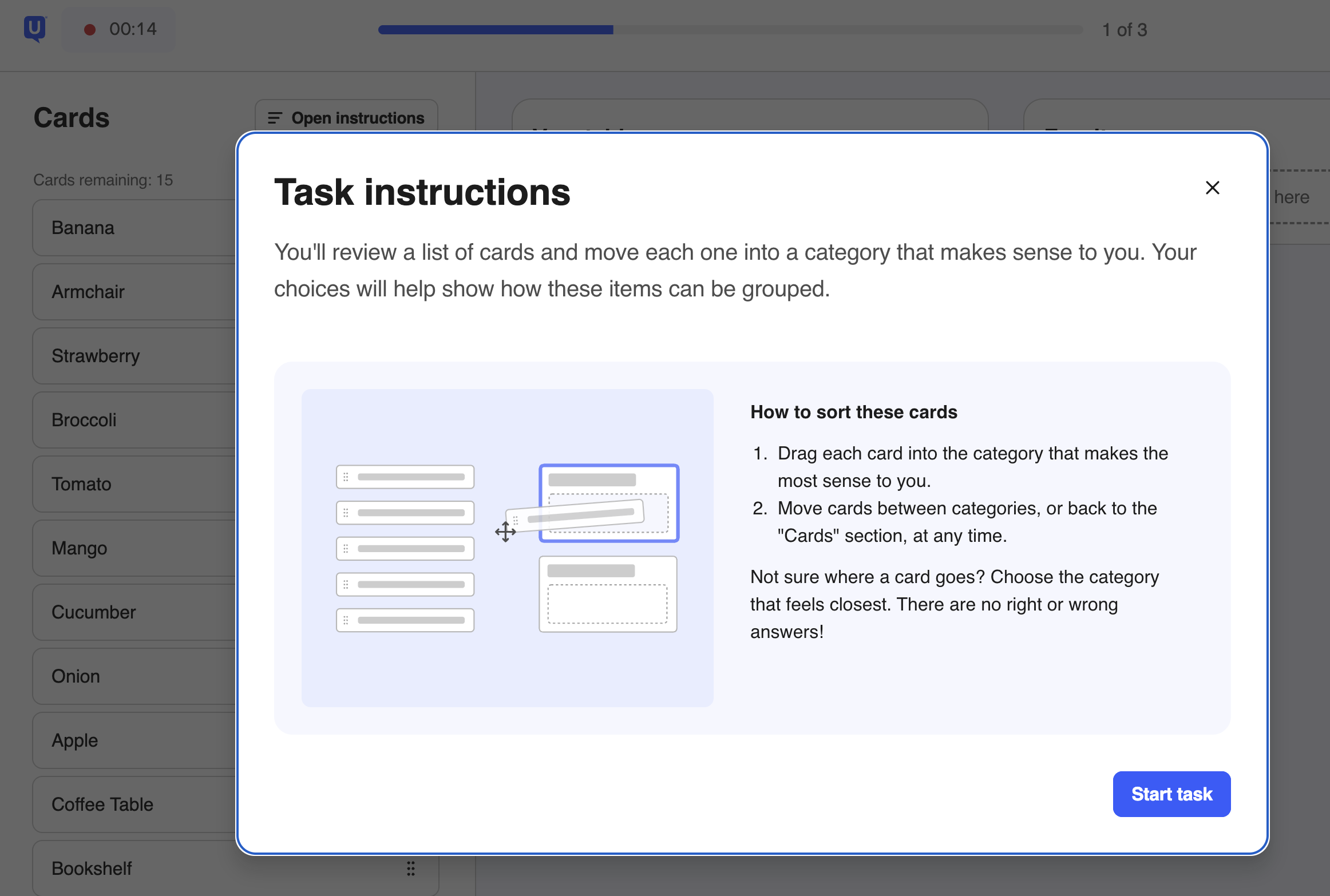Viewport: 1330px width, 896px height.
Task: Select the Bookshelf card
Action: (236, 868)
